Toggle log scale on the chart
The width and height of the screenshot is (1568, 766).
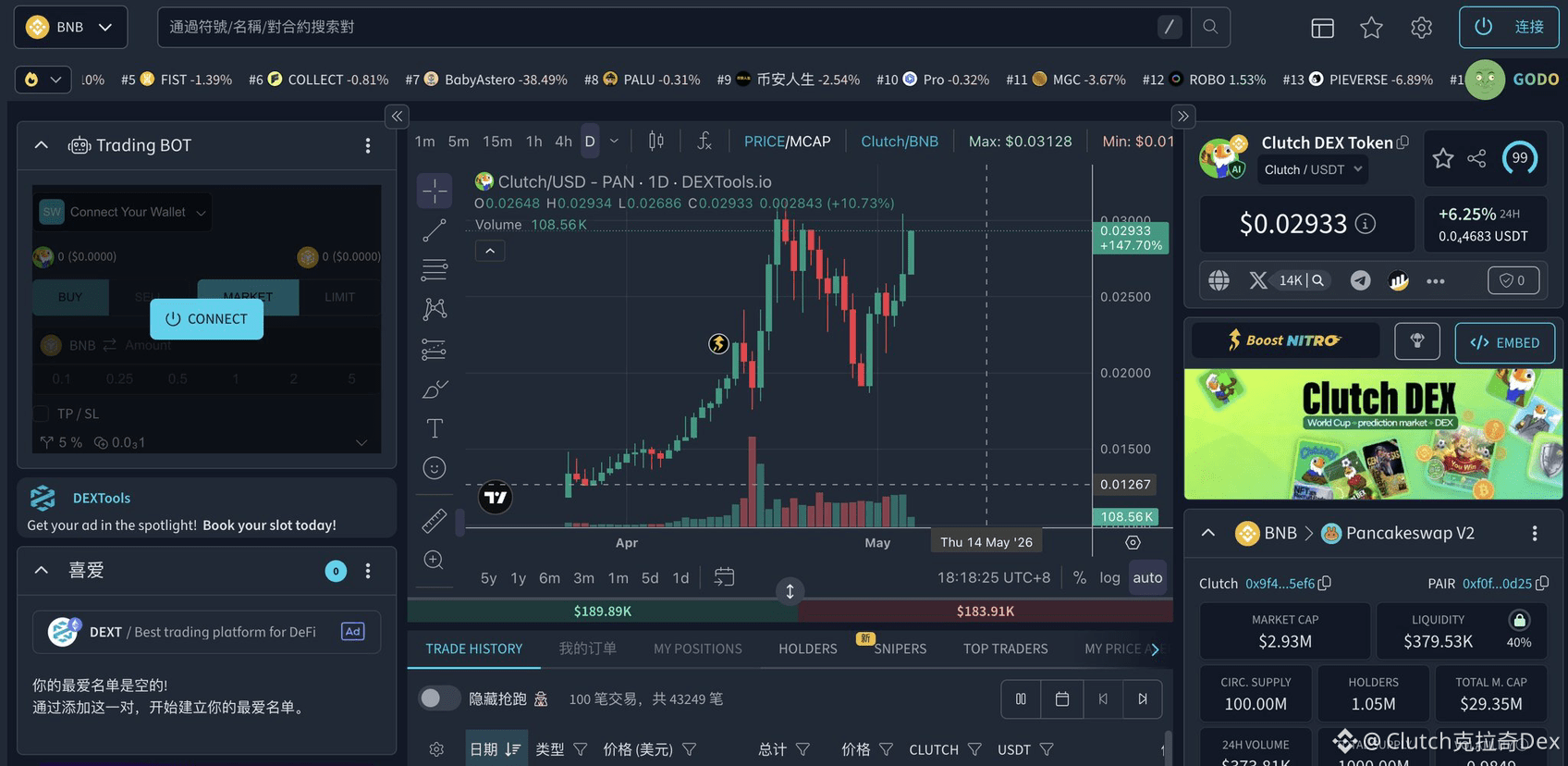coord(1110,577)
